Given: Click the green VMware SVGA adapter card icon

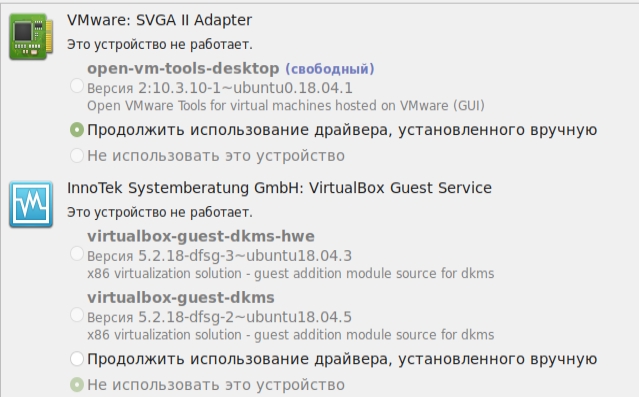Looking at the screenshot, I should coord(31,36).
